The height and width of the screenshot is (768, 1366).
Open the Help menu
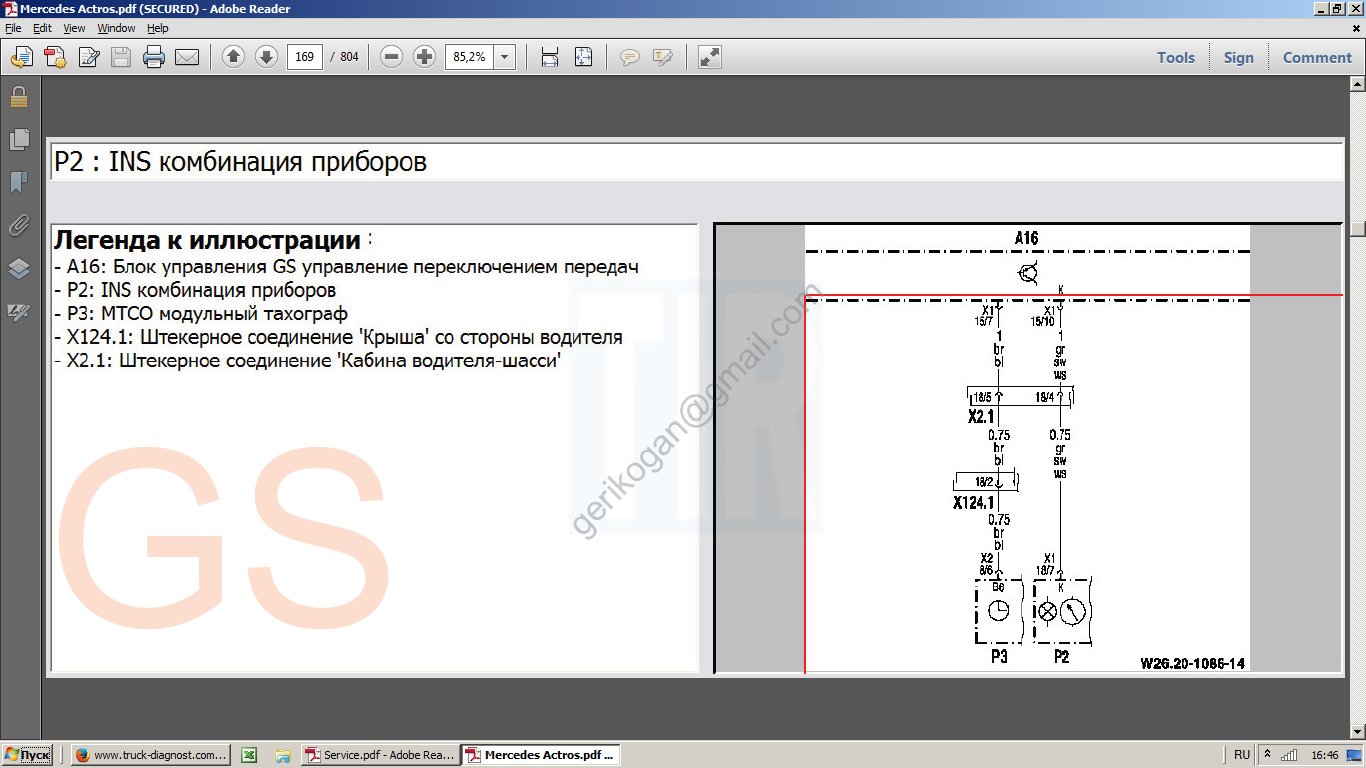[158, 28]
